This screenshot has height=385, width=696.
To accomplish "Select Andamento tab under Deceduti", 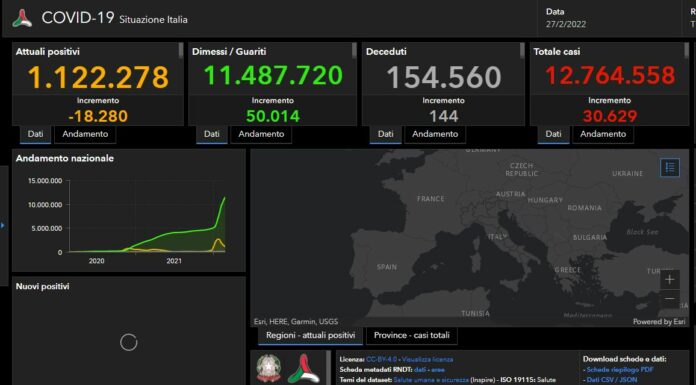I will click(435, 134).
